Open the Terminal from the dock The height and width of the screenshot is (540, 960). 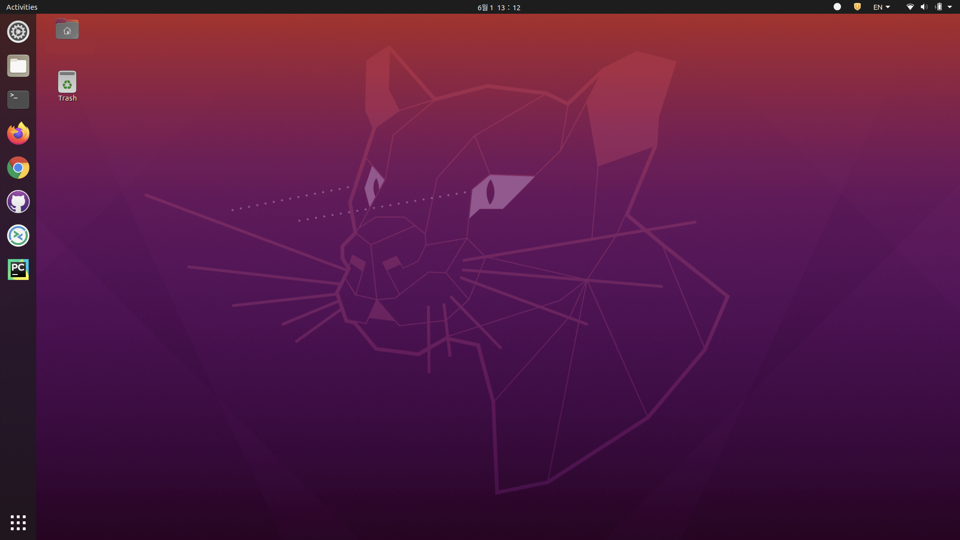[x=18, y=99]
